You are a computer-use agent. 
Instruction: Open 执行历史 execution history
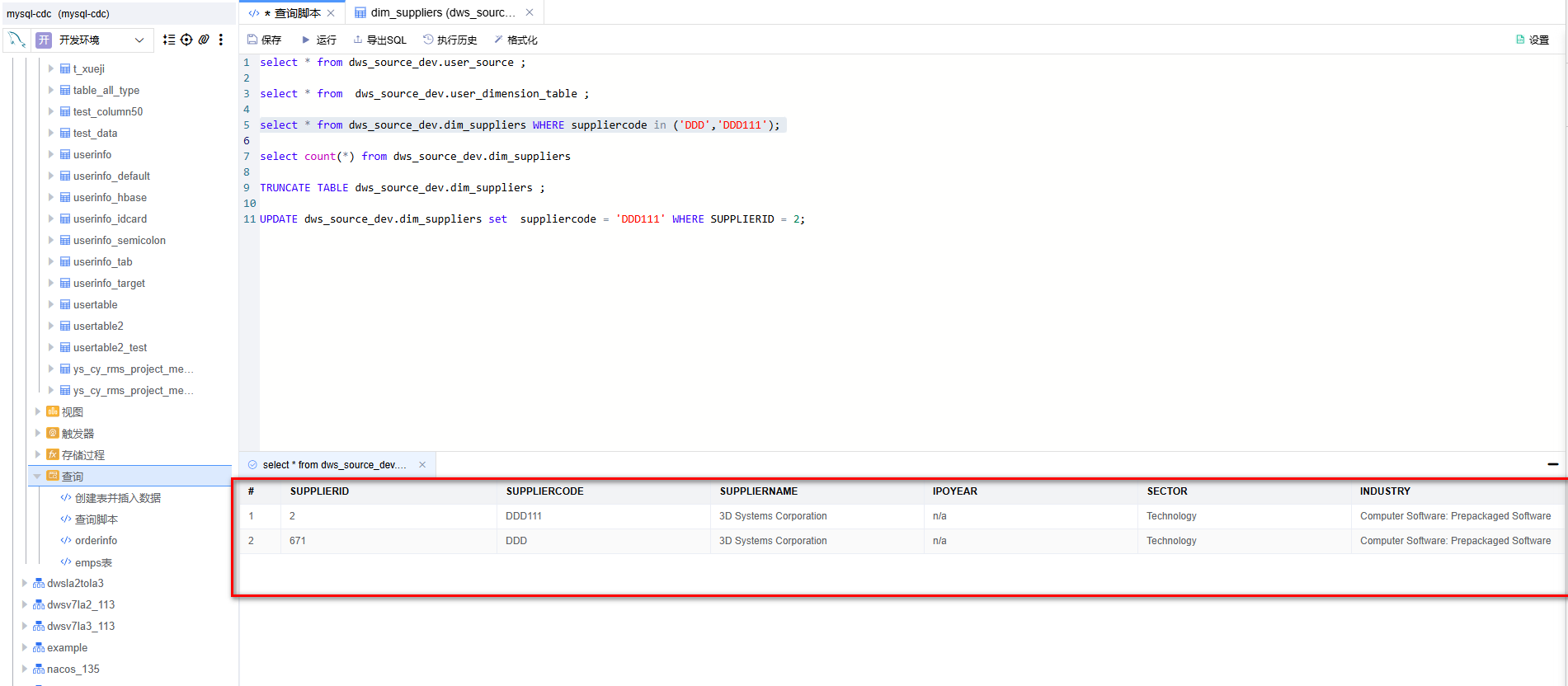(x=450, y=40)
